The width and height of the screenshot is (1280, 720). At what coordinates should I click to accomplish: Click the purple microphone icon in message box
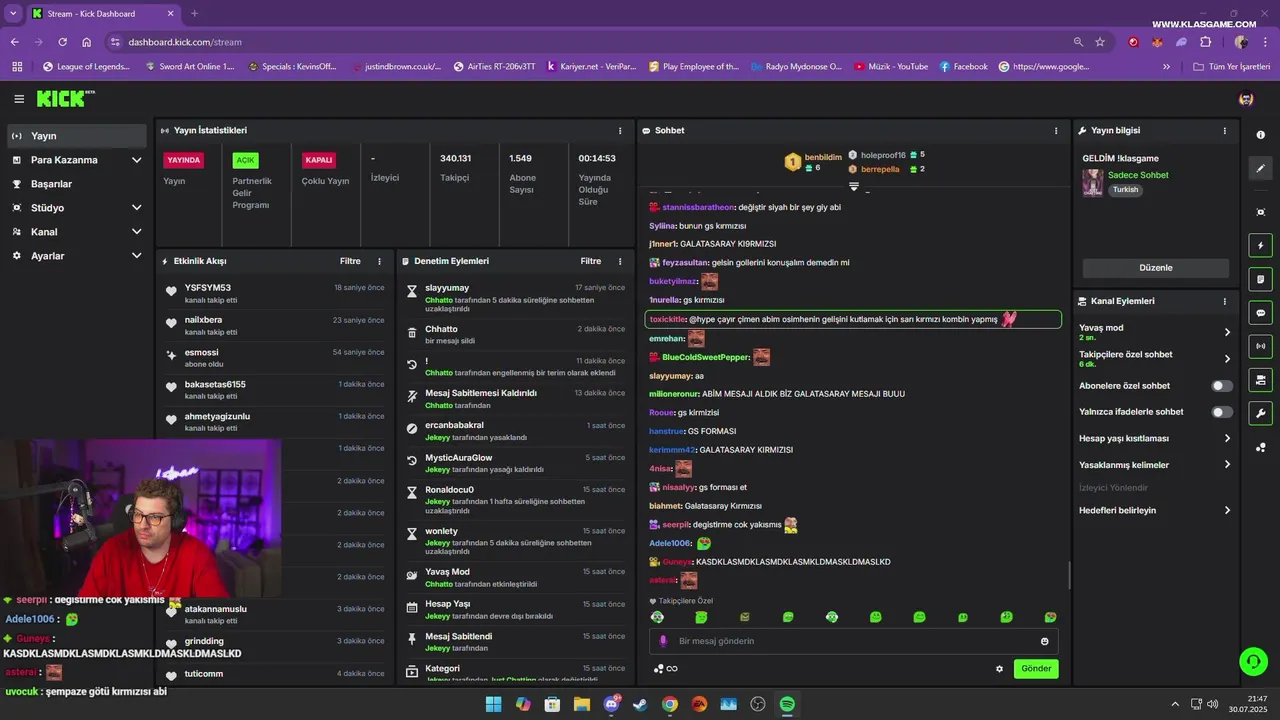point(663,641)
